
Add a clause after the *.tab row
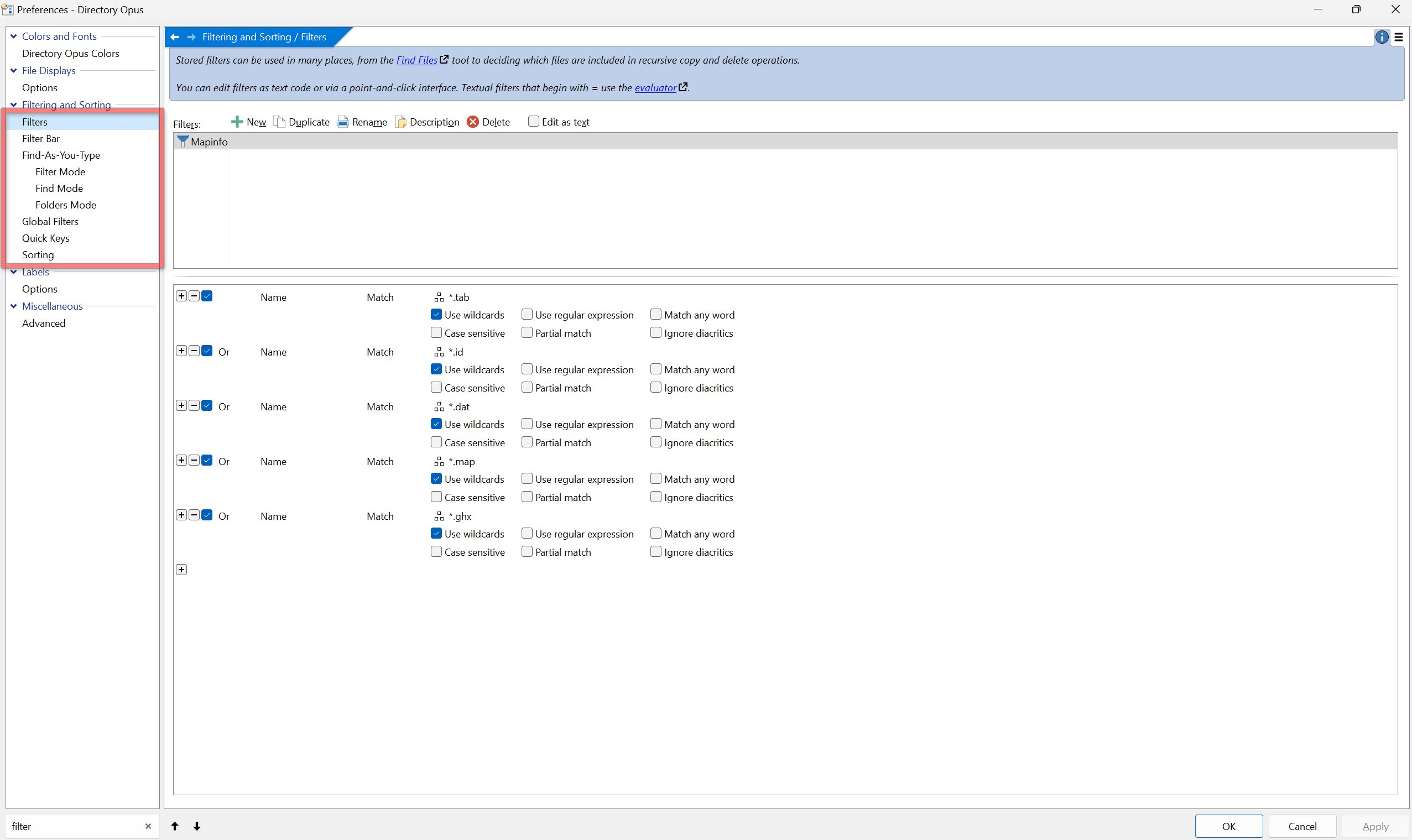pos(181,296)
